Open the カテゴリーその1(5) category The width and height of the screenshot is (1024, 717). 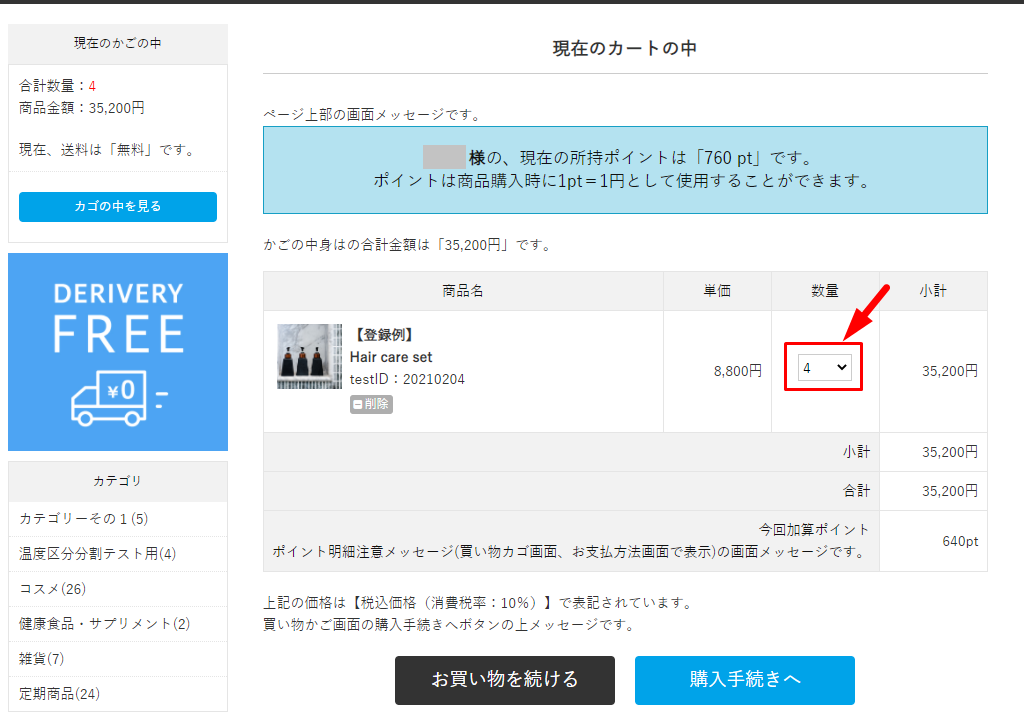point(84,519)
